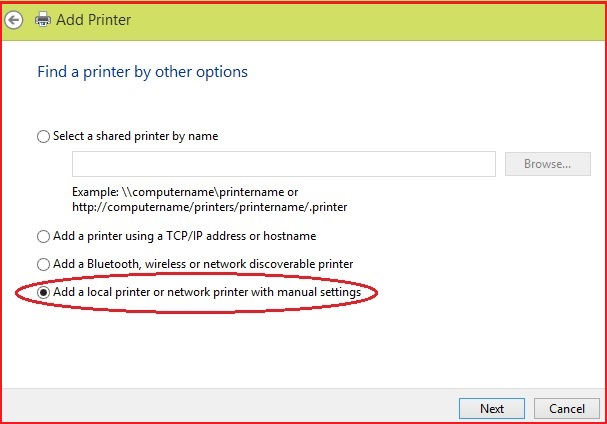Click the Add a printer using TCP/IP label text
The height and width of the screenshot is (424, 607).
pyautogui.click(x=184, y=236)
